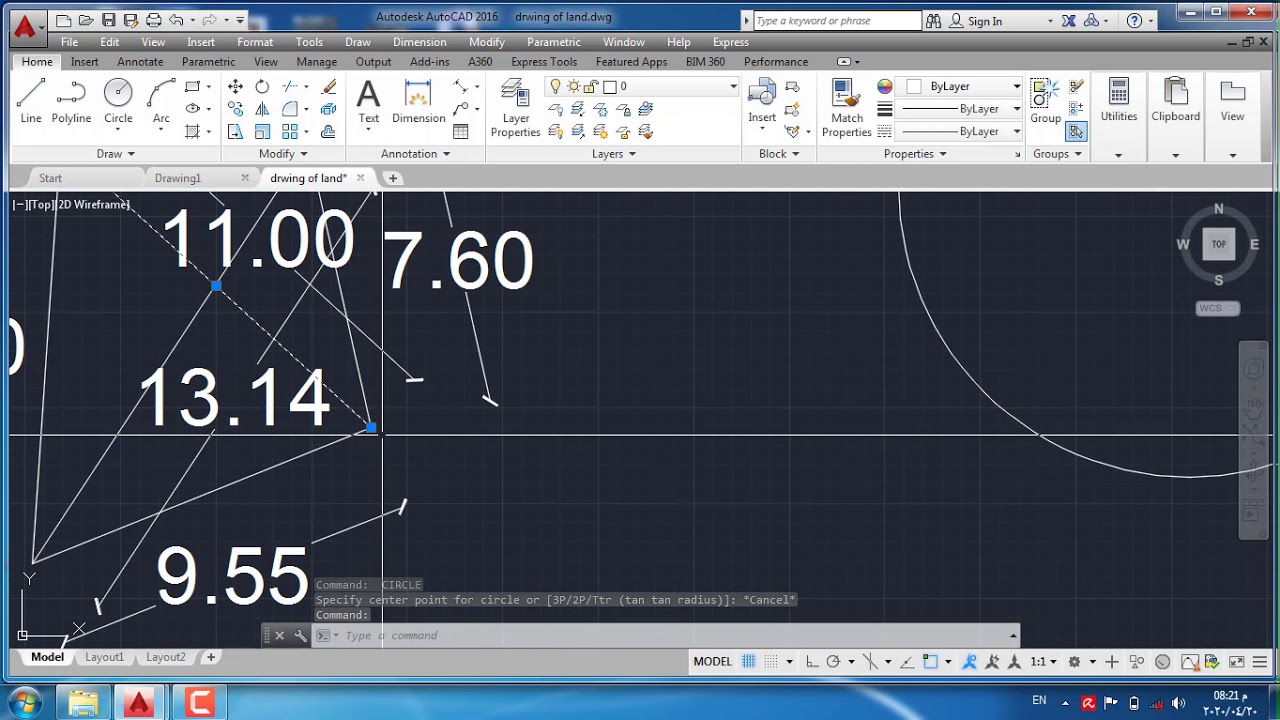Viewport: 1280px width, 720px height.
Task: Select the Dimension tool
Action: click(418, 103)
